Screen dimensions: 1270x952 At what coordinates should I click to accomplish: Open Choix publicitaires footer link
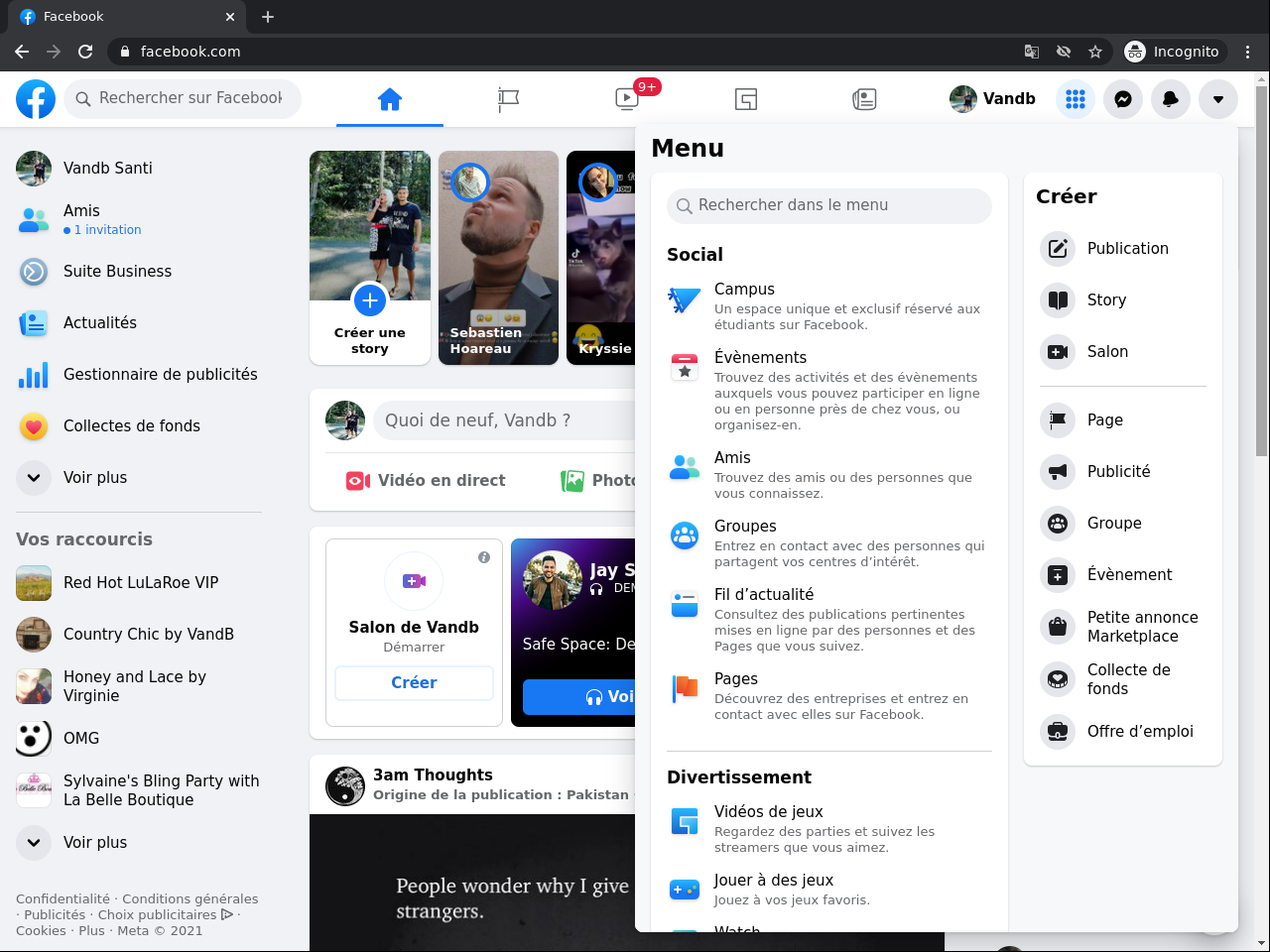click(165, 915)
